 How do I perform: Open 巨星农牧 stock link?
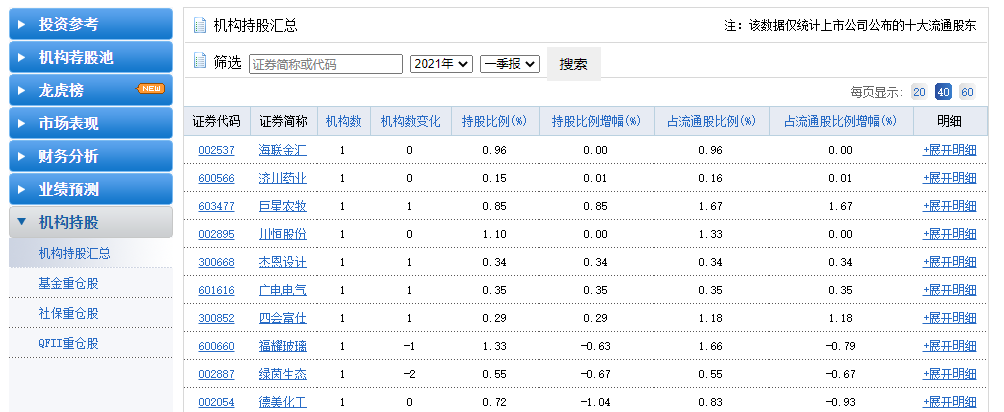pyautogui.click(x=282, y=206)
